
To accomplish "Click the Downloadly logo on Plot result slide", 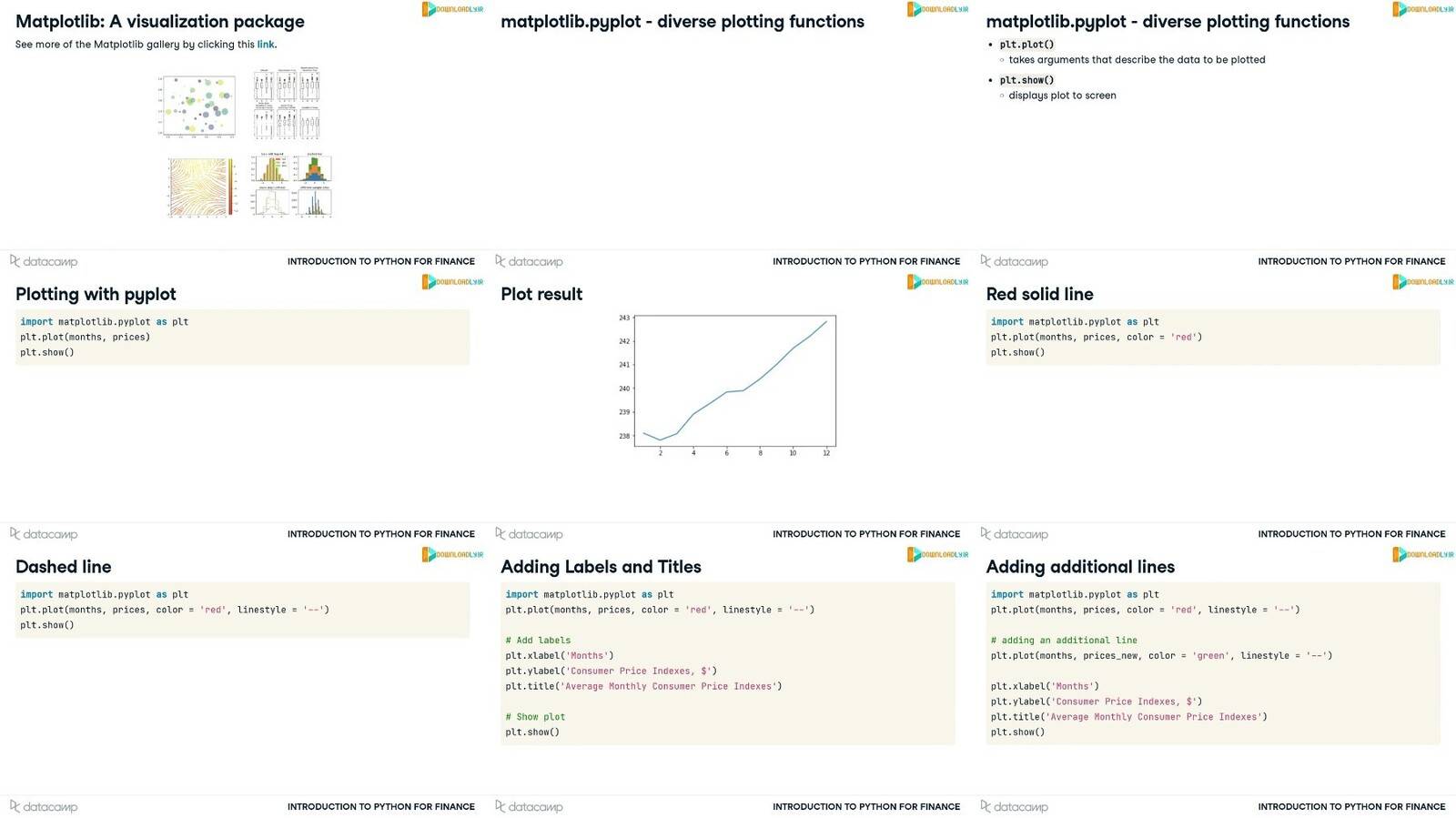I will 938,282.
